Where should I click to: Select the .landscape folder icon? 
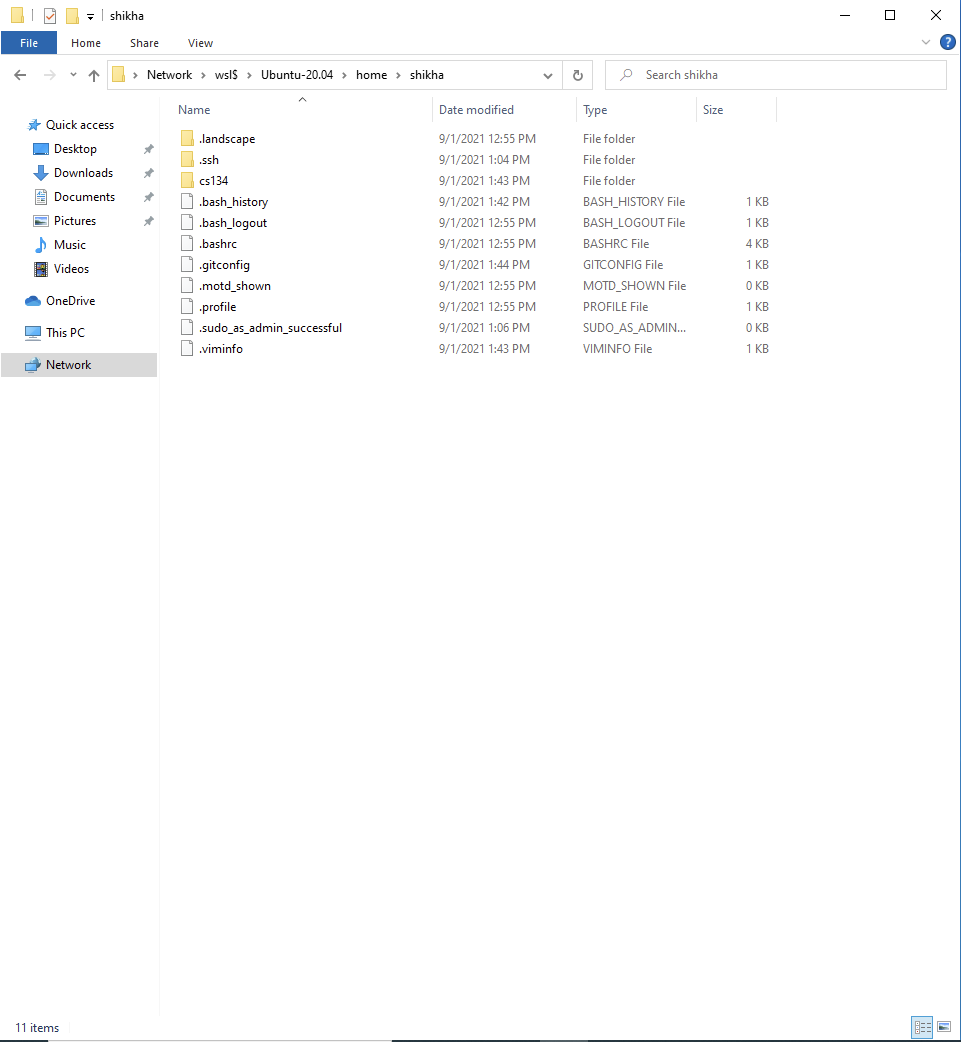click(x=187, y=138)
